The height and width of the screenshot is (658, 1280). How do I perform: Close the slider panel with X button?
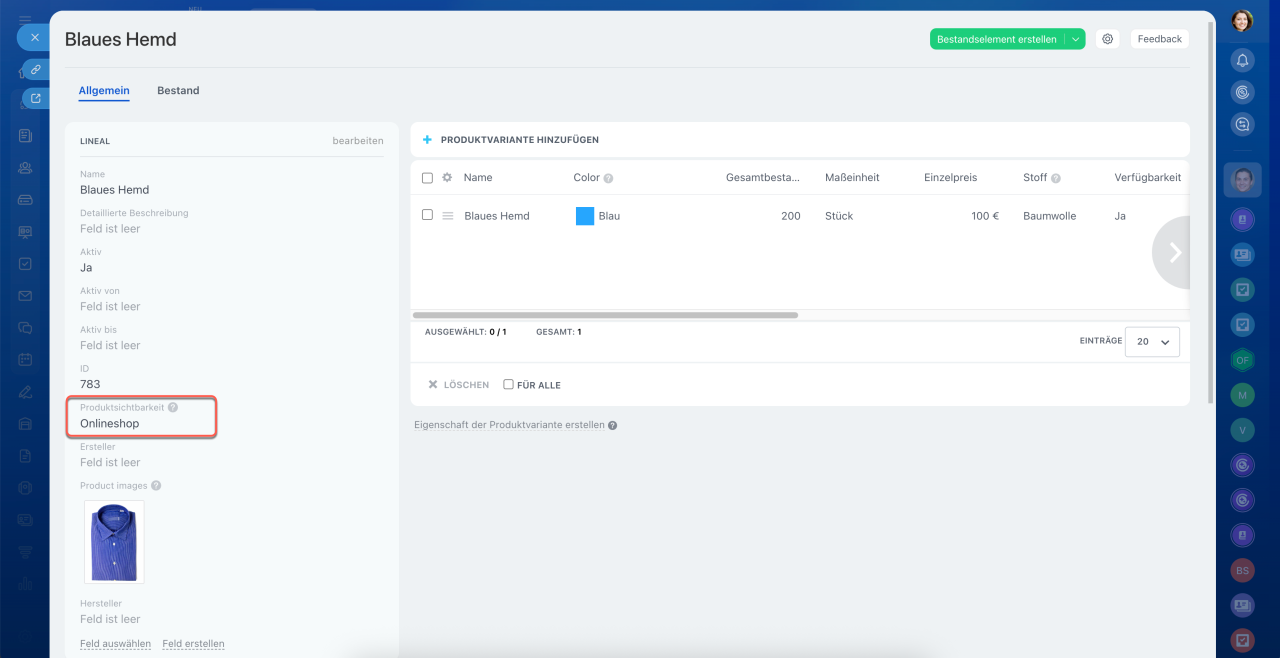tap(34, 37)
